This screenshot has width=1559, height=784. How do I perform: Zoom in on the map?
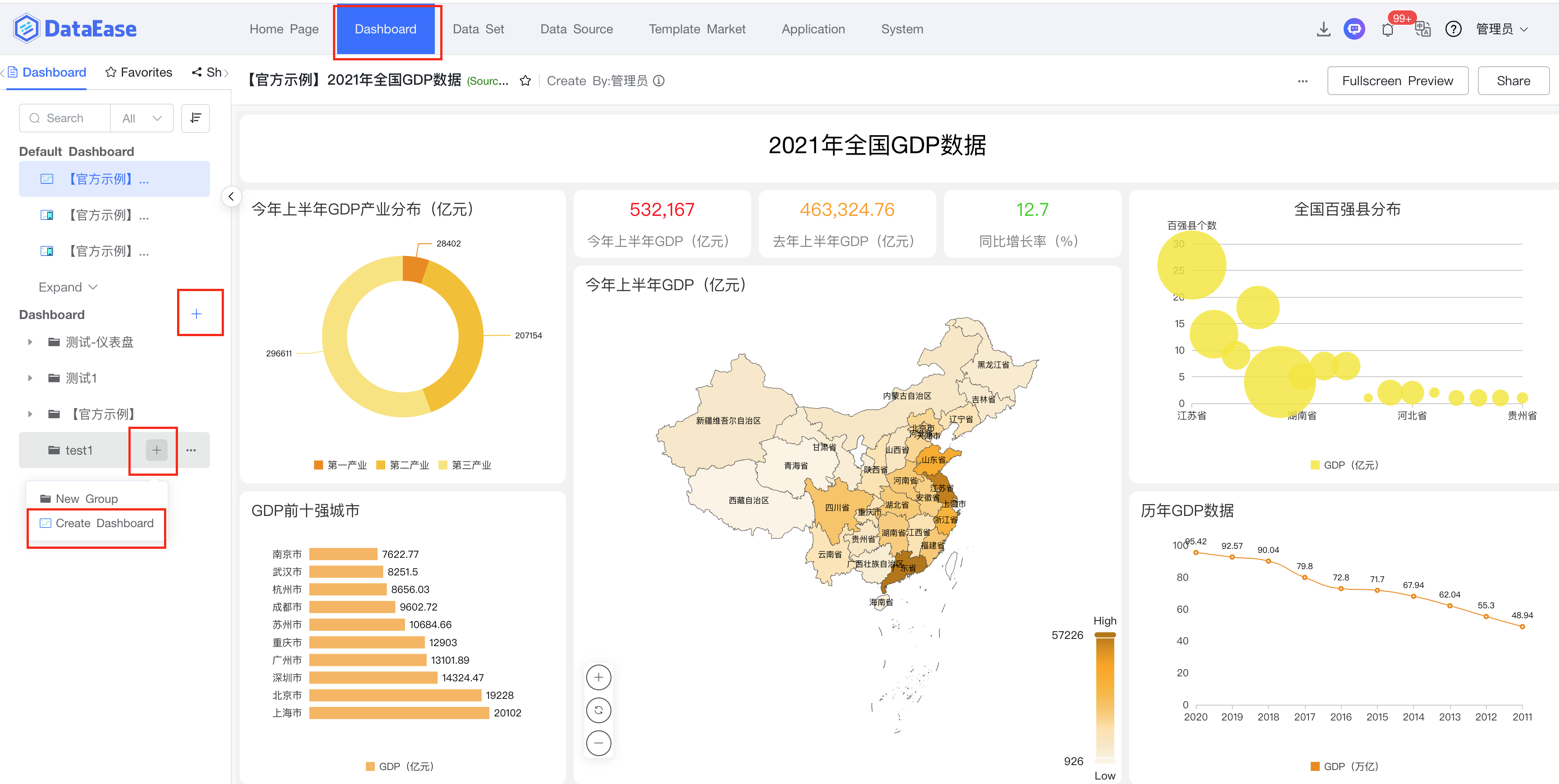click(598, 677)
